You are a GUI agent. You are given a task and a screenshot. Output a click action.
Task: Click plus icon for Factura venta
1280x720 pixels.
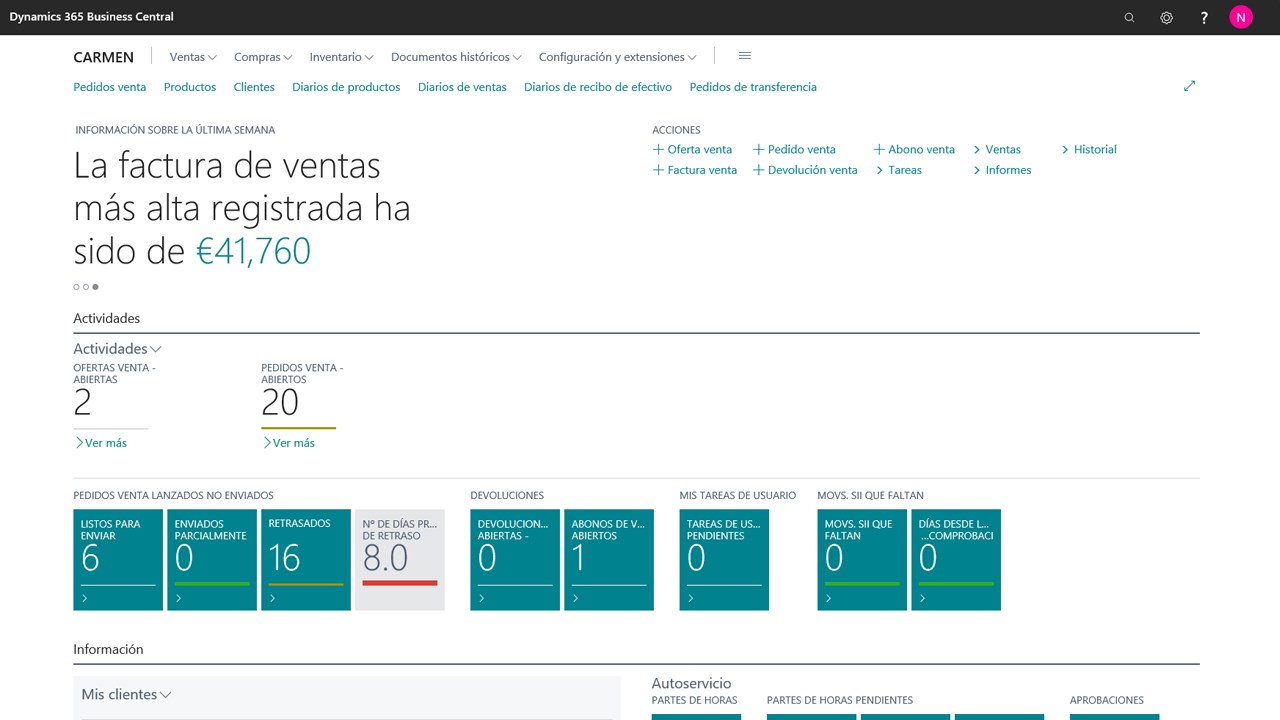(x=658, y=170)
